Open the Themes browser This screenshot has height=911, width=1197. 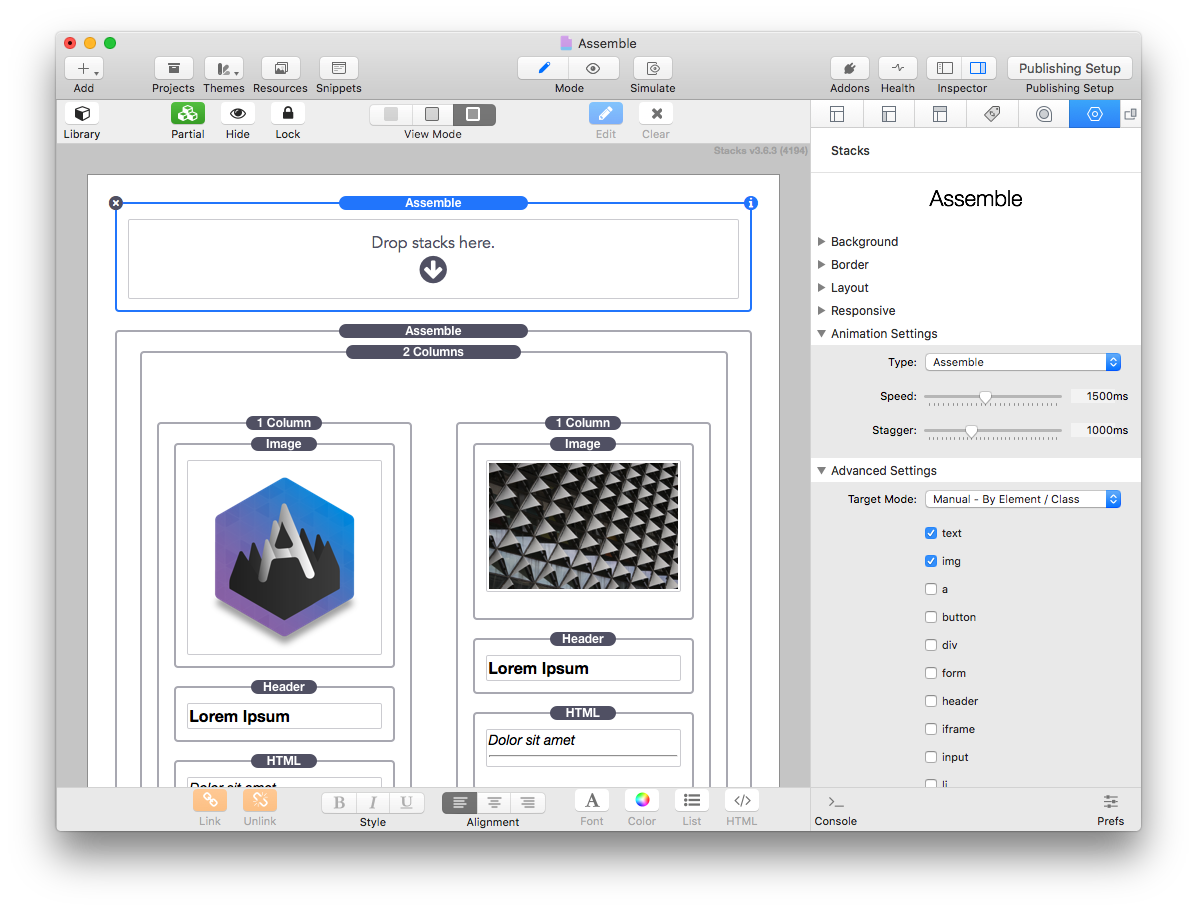[224, 69]
